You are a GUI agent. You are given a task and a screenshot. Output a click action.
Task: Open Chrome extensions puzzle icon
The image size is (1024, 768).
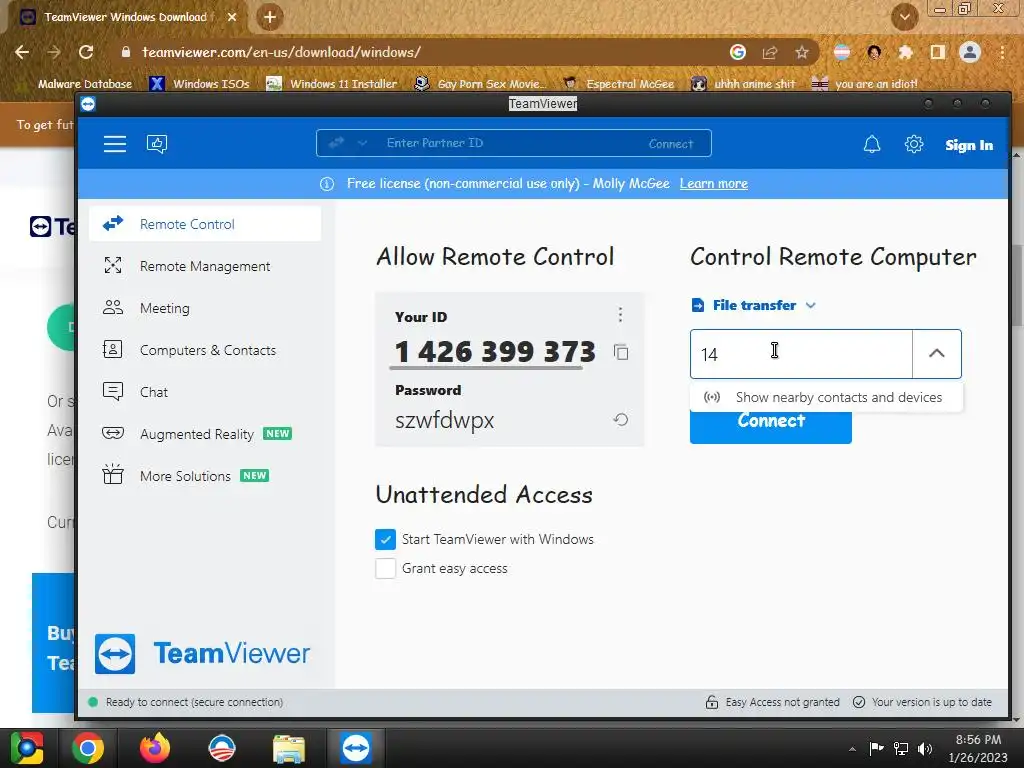[905, 52]
